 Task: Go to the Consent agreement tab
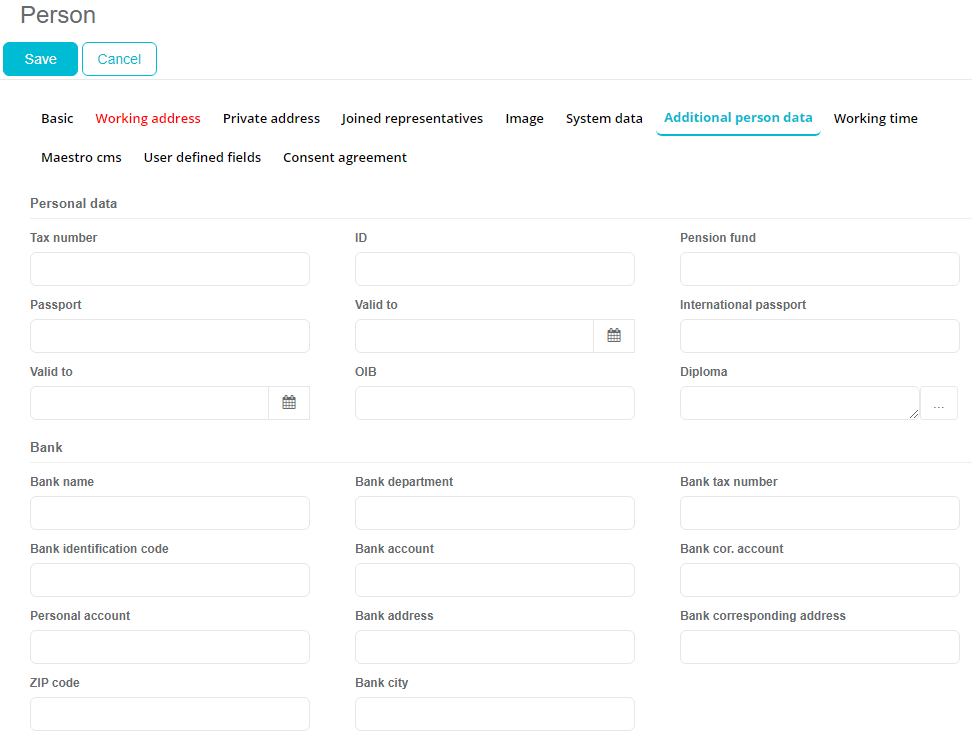point(345,157)
